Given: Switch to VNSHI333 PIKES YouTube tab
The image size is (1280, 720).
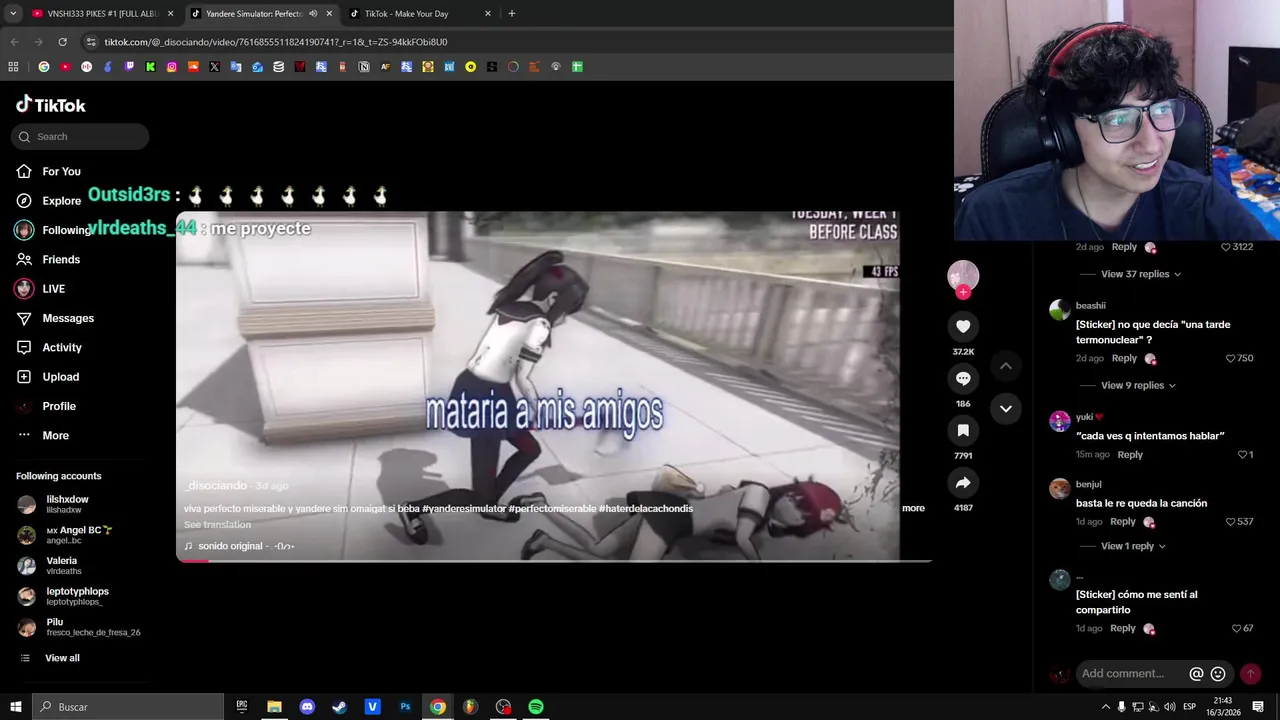Looking at the screenshot, I should pos(102,14).
